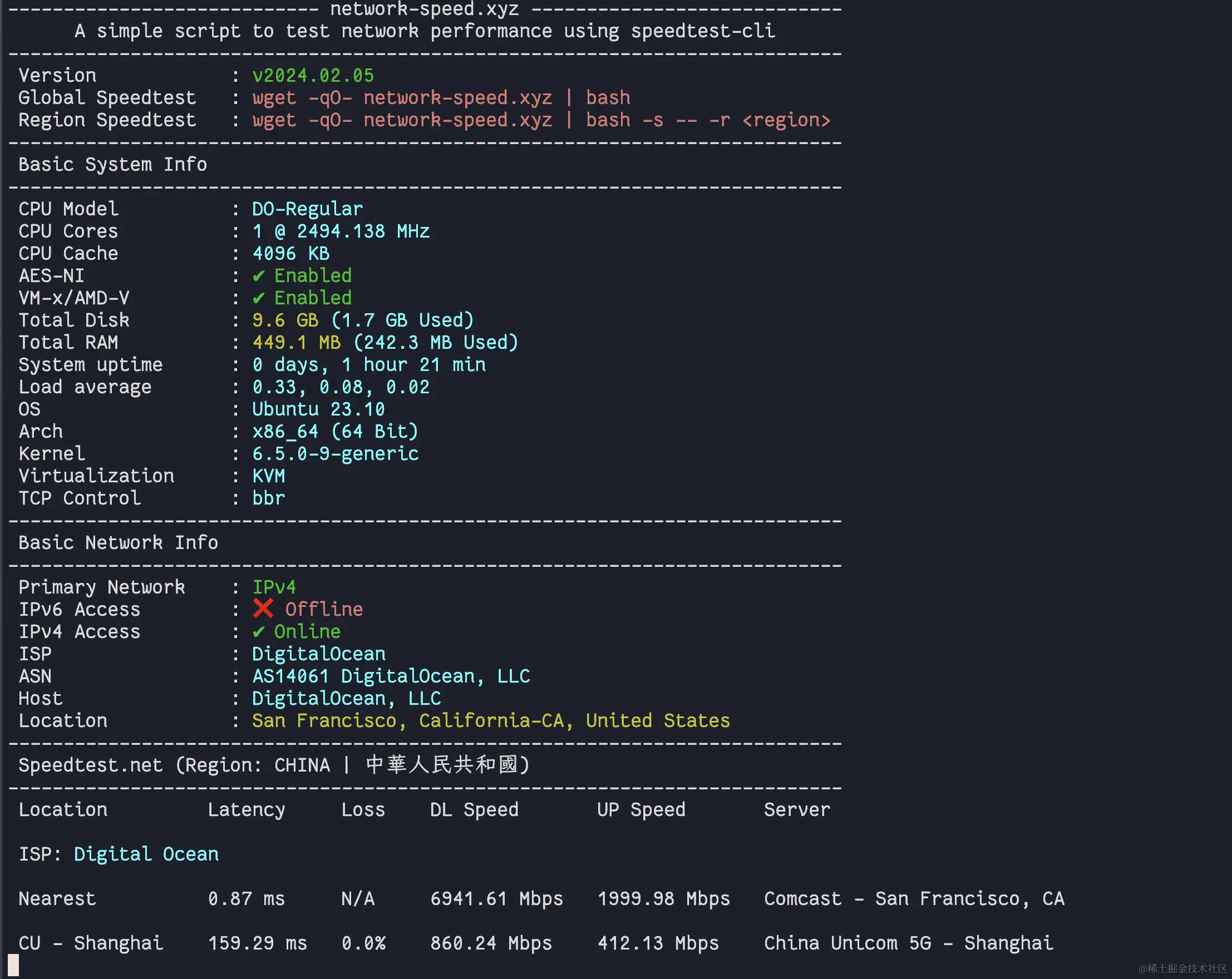Click the Kernel value 6.5.0-9-generic
The height and width of the screenshot is (979, 1232).
click(x=335, y=454)
